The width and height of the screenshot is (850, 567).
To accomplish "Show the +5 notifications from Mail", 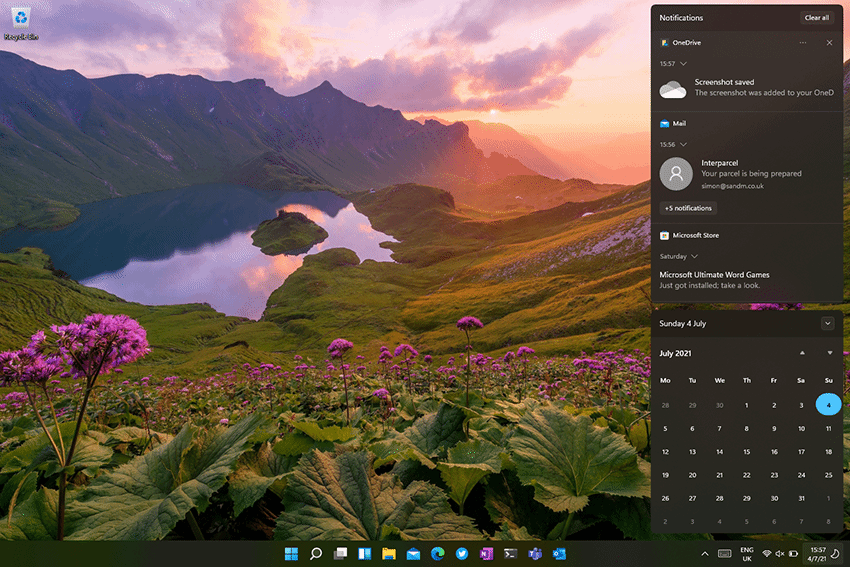I will tap(688, 208).
